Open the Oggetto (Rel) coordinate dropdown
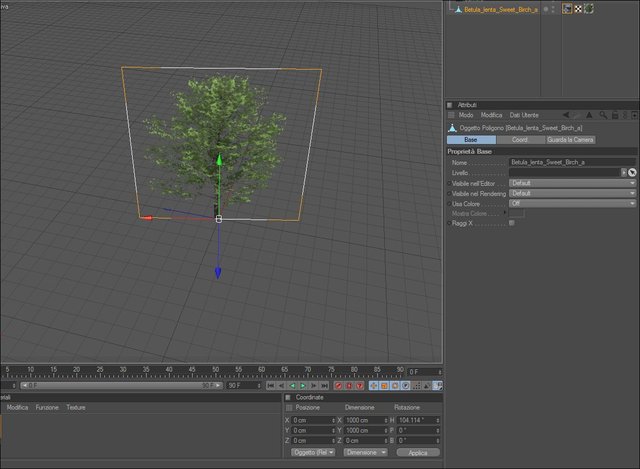The height and width of the screenshot is (469, 640). point(313,452)
